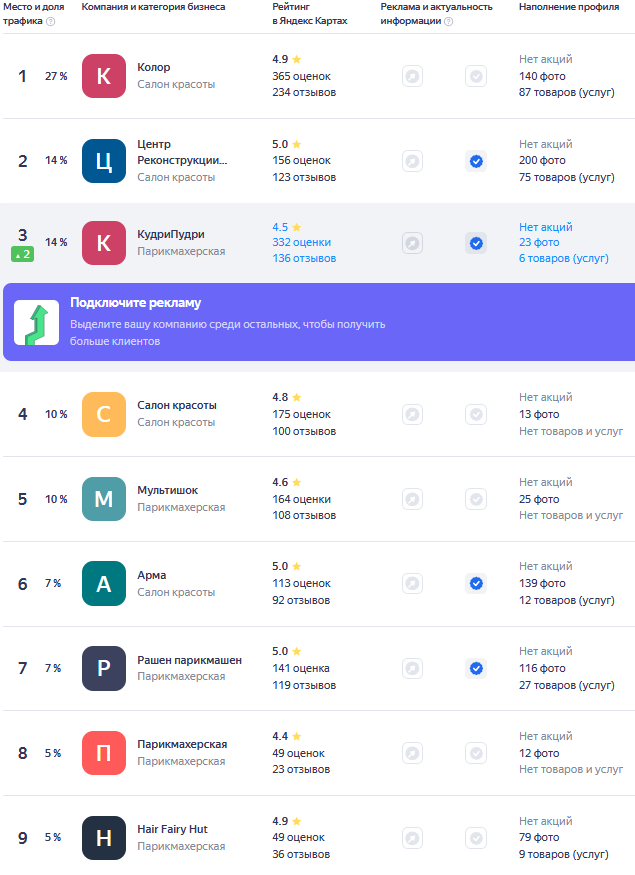Screen dimensions: 635x875
Task: Click the 141 оценка text
Action: 301,668
